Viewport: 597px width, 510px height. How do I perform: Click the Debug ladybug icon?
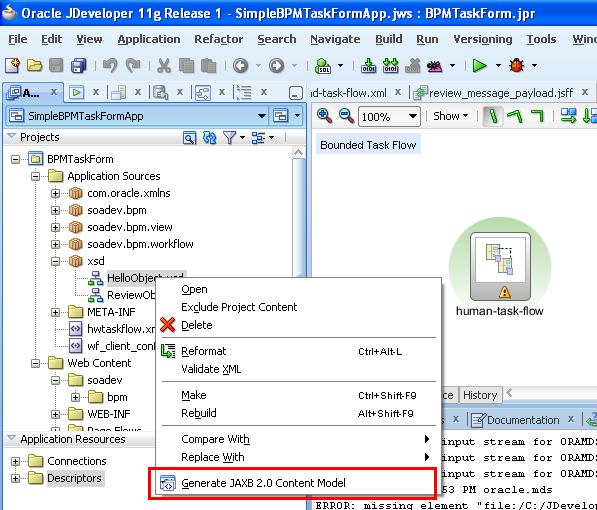[x=517, y=66]
